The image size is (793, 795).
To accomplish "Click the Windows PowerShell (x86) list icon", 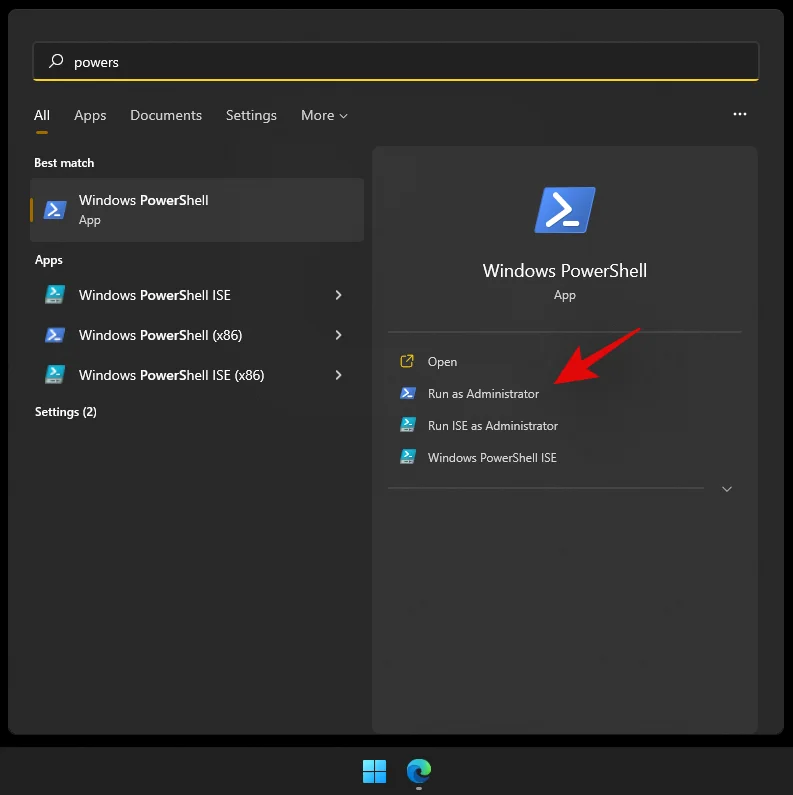I will click(x=55, y=335).
